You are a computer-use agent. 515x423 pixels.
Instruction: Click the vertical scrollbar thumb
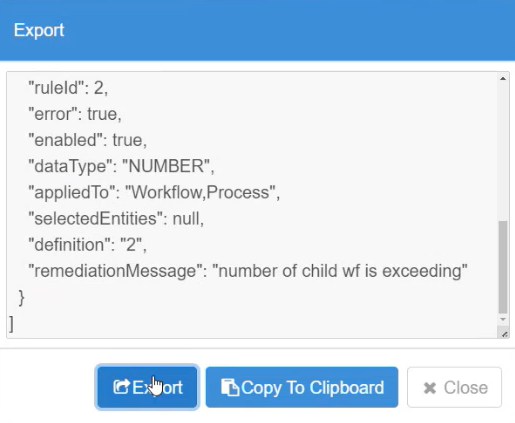[503, 267]
